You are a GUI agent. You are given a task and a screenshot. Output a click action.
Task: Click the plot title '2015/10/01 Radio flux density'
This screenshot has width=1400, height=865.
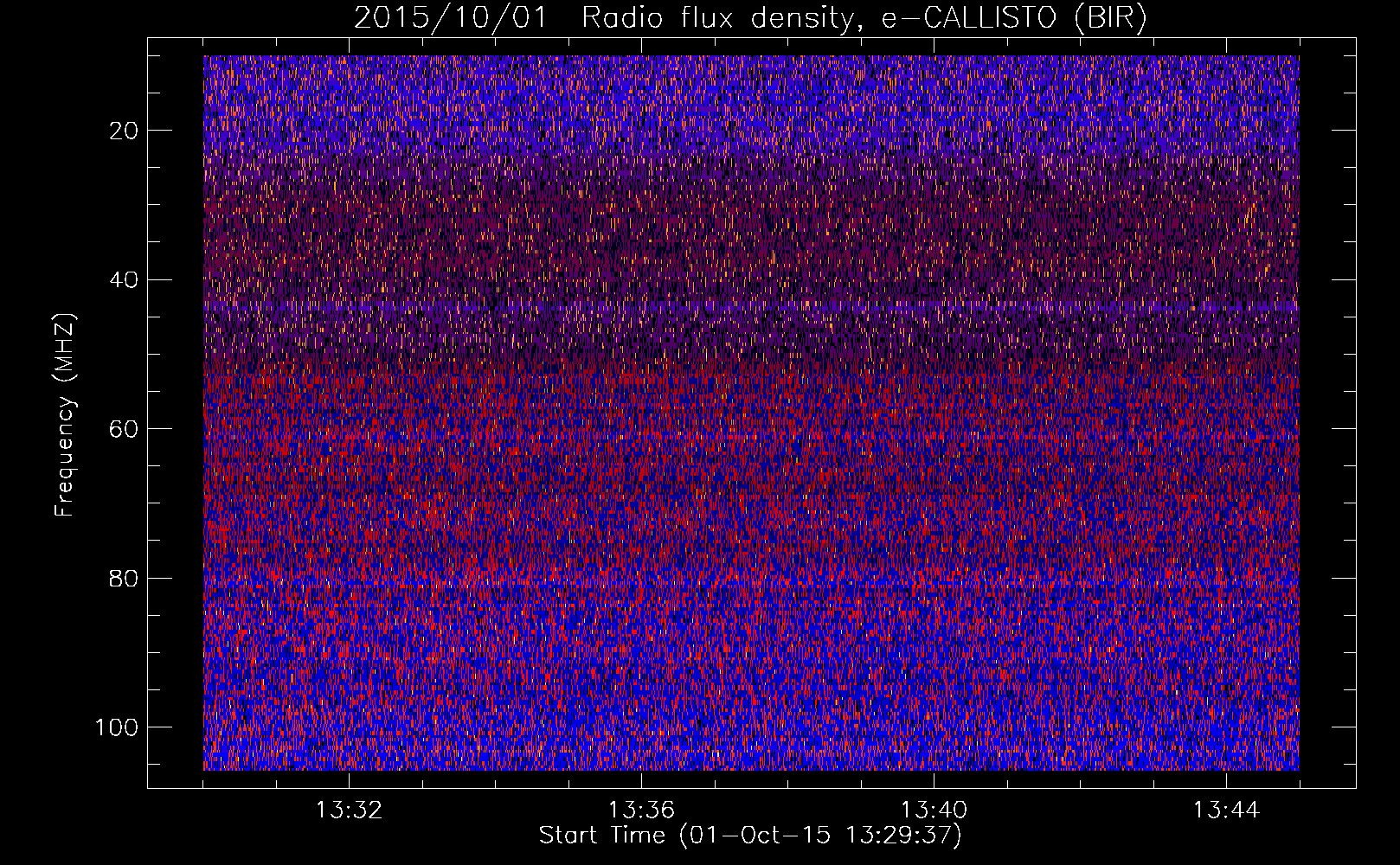pyautogui.click(x=751, y=18)
